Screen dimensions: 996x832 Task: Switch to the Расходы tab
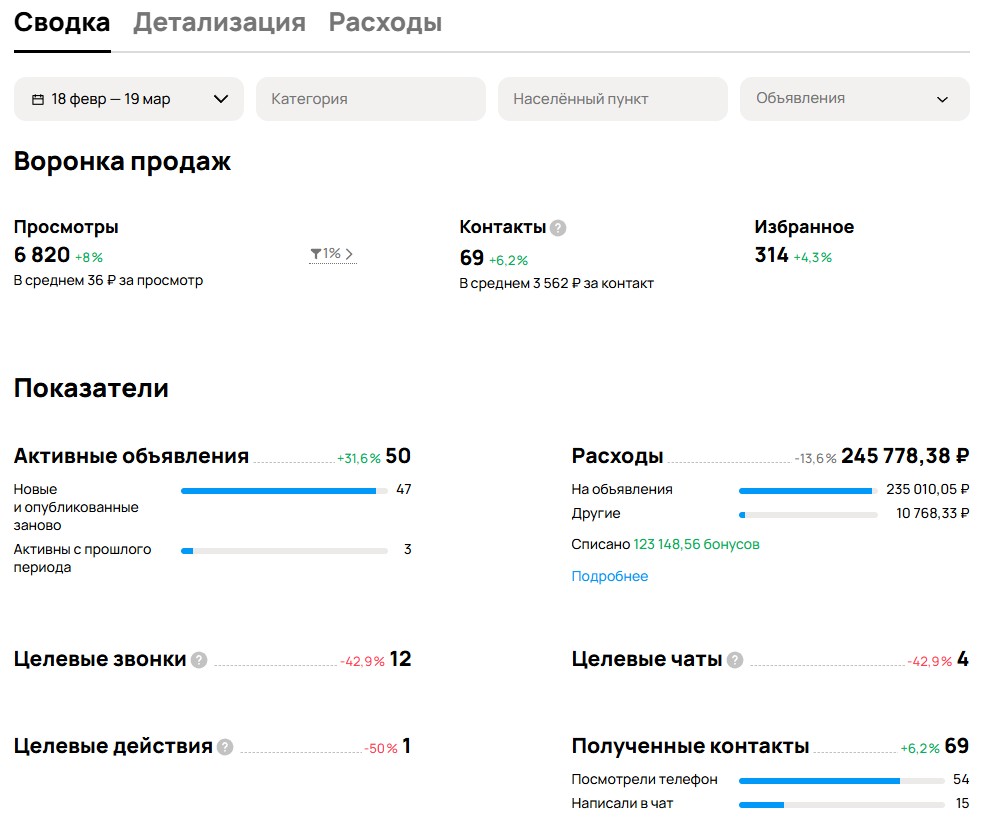pos(385,23)
